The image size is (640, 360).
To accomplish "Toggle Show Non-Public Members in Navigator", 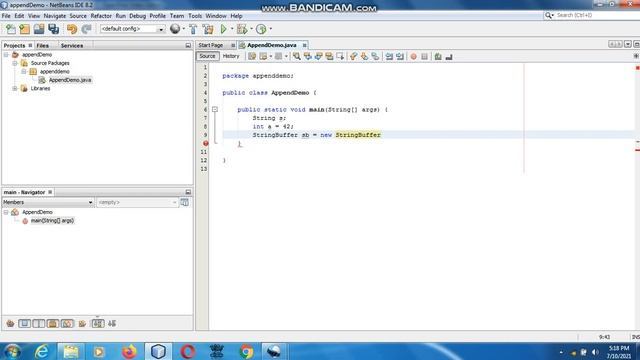I will (53, 324).
